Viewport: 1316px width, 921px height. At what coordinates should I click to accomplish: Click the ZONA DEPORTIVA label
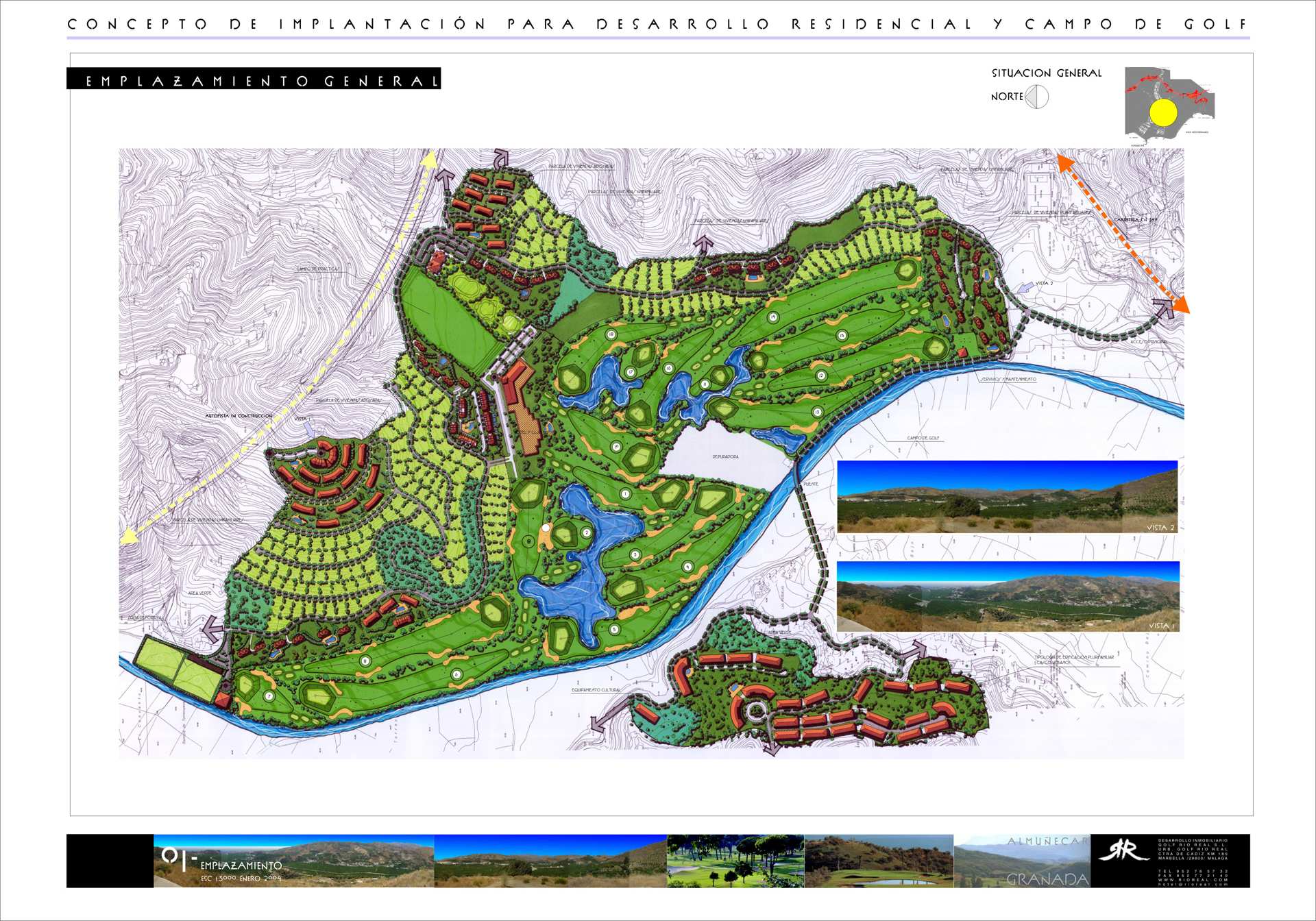(x=145, y=617)
